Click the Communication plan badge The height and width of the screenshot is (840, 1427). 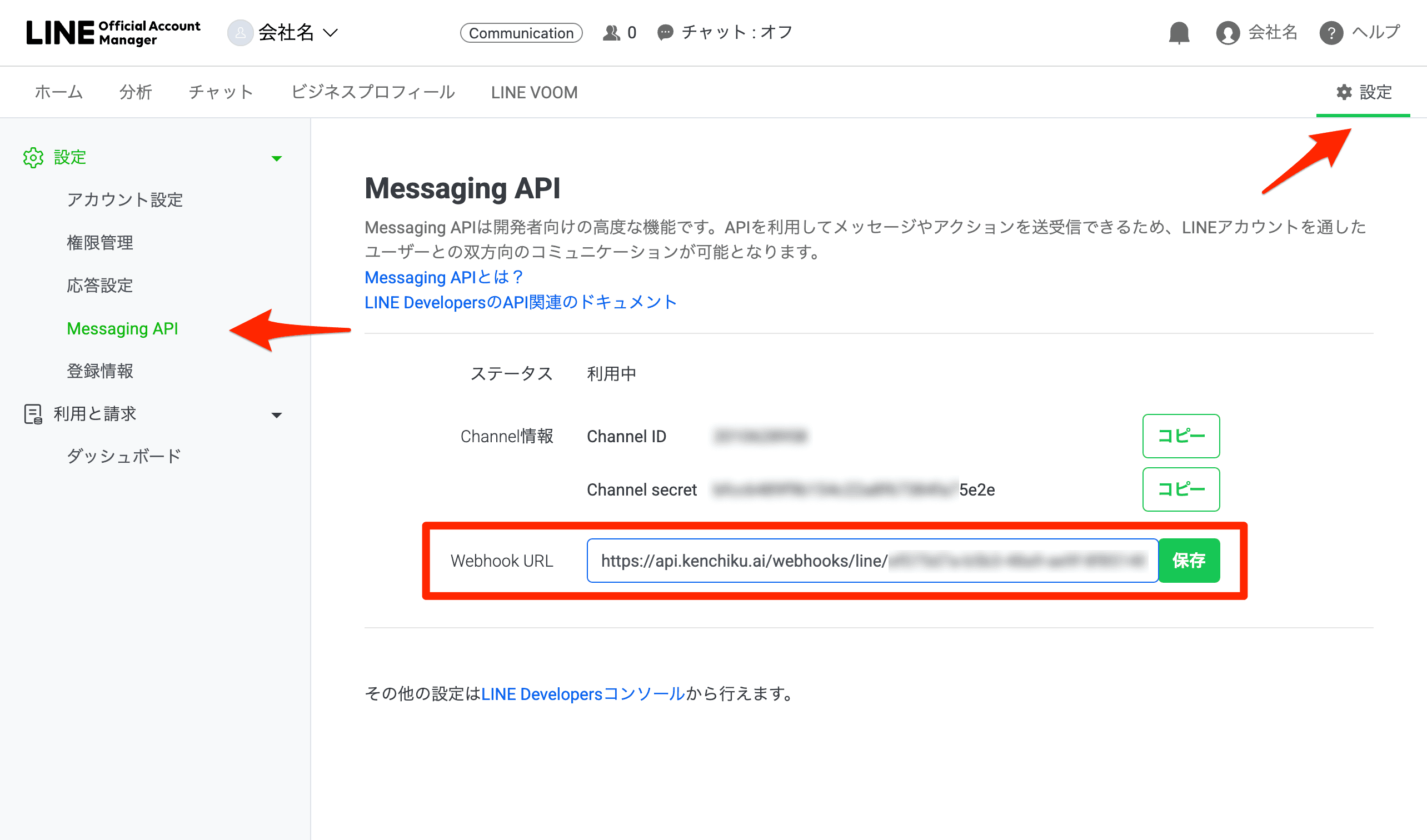[521, 33]
